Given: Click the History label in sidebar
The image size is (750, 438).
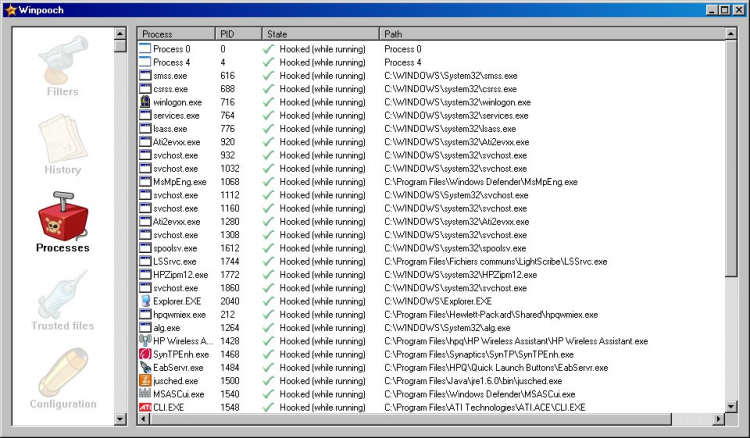Looking at the screenshot, I should [x=63, y=170].
